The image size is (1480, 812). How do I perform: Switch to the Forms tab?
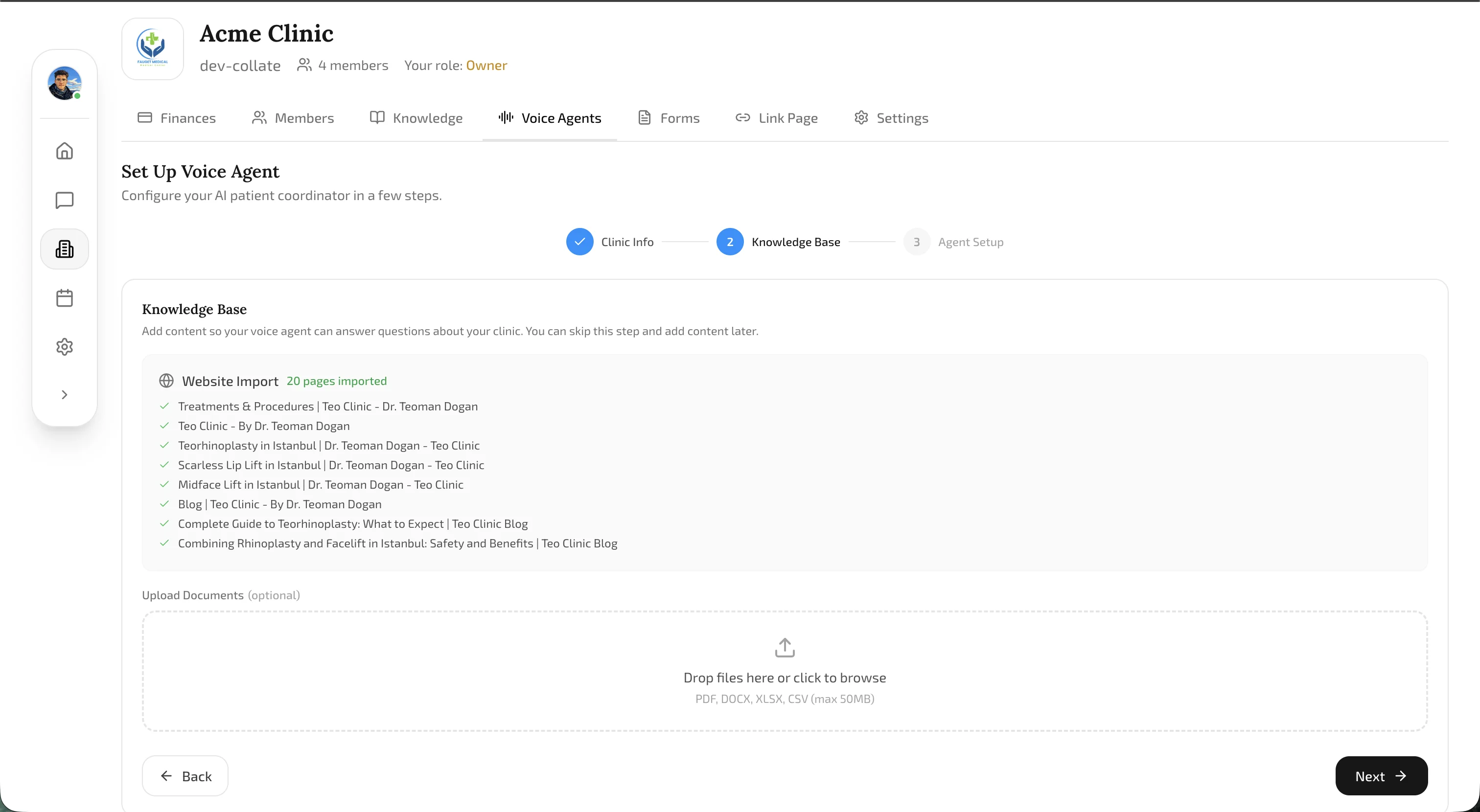(x=668, y=118)
